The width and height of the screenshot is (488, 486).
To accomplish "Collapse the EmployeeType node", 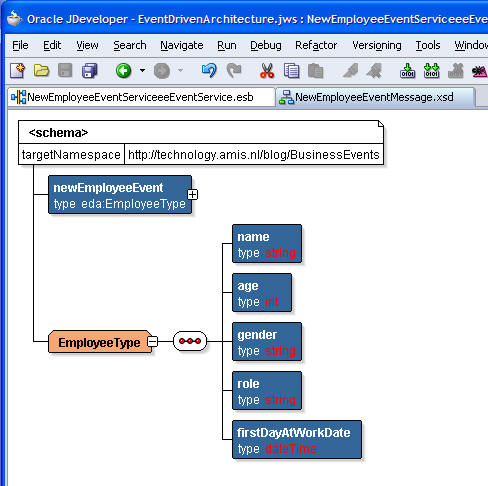I will [153, 341].
